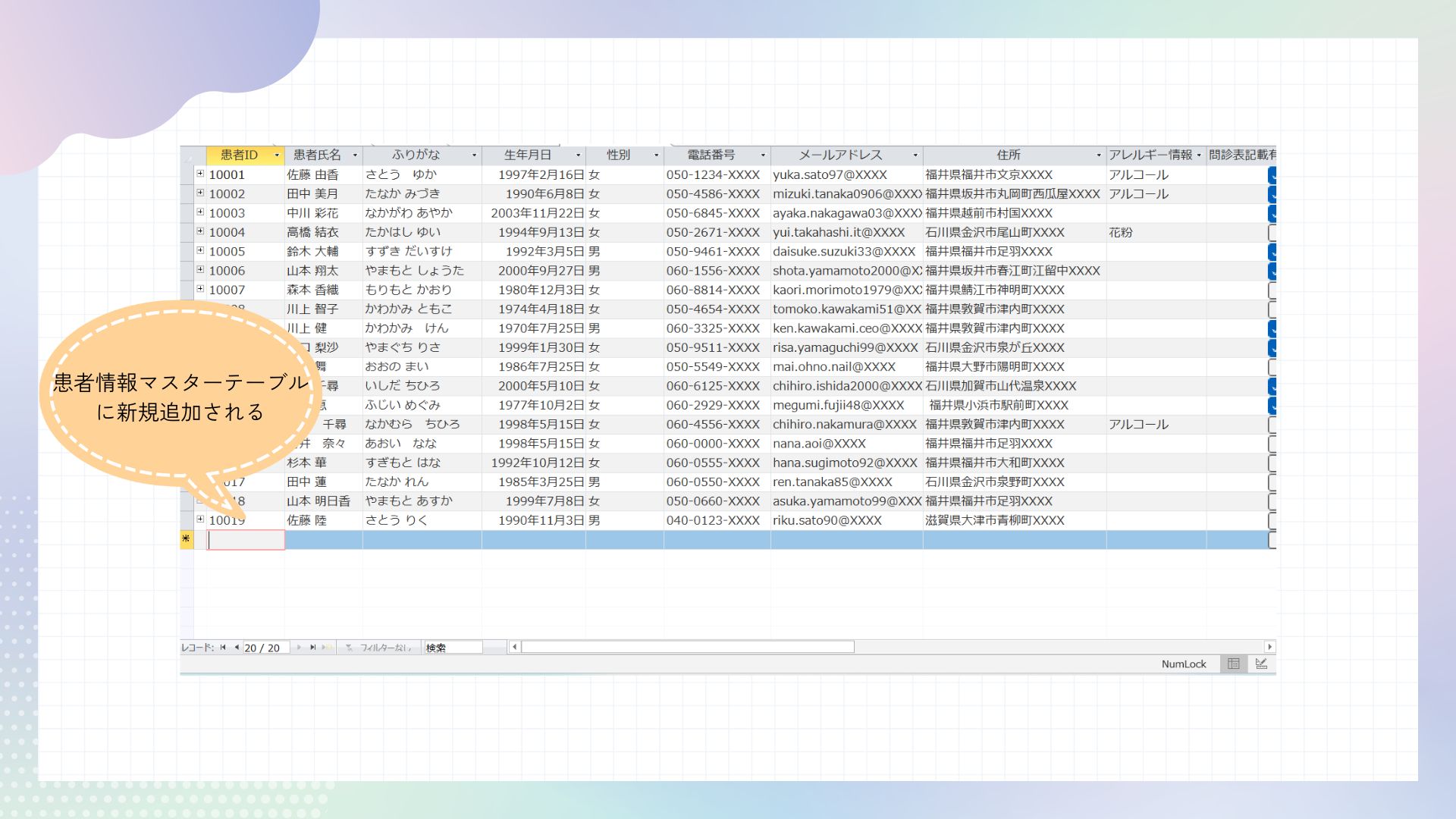Toggle 問診表 checkbox for patient 10004
This screenshot has height=819, width=1456.
[x=1272, y=233]
